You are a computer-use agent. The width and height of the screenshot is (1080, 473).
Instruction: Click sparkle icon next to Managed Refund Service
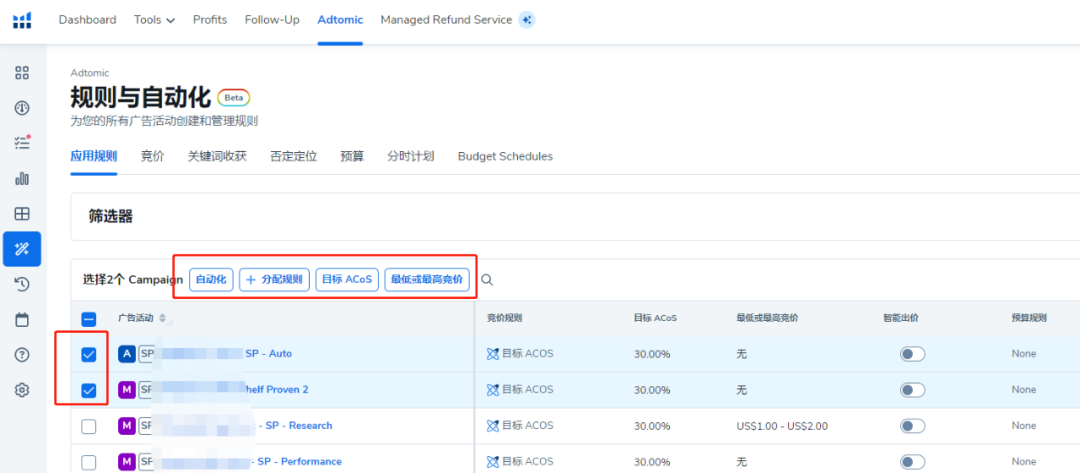tap(527, 20)
